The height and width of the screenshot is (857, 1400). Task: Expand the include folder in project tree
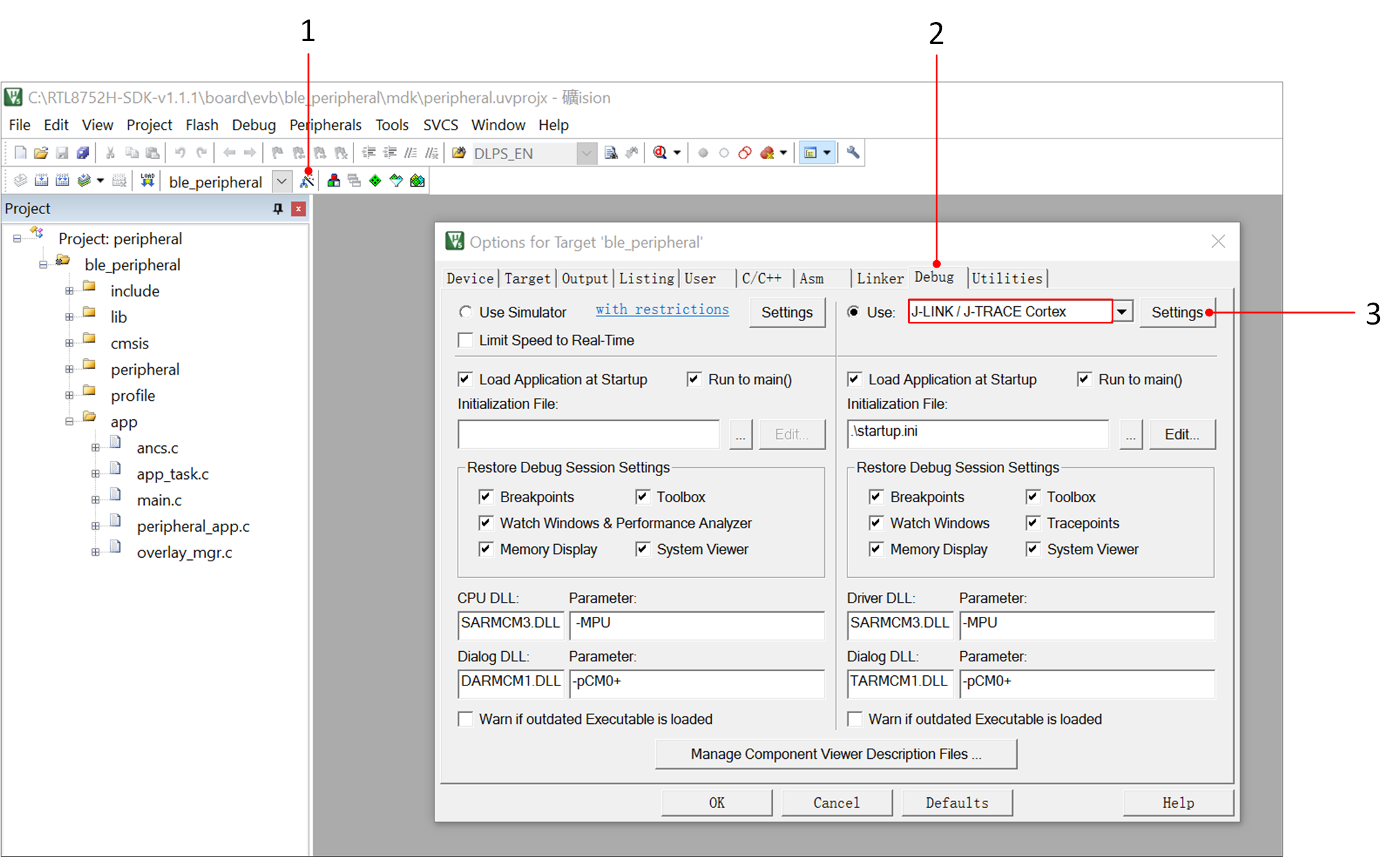click(x=69, y=291)
